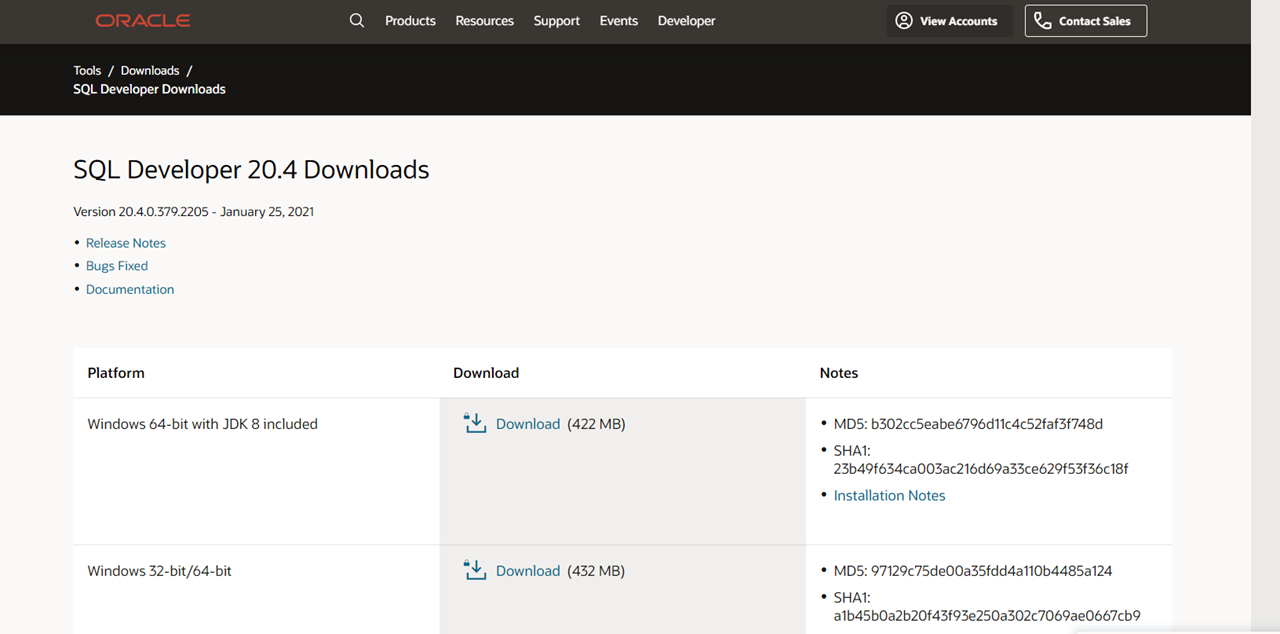Open the search magnifier icon
Image resolution: width=1280 pixels, height=634 pixels.
click(356, 20)
